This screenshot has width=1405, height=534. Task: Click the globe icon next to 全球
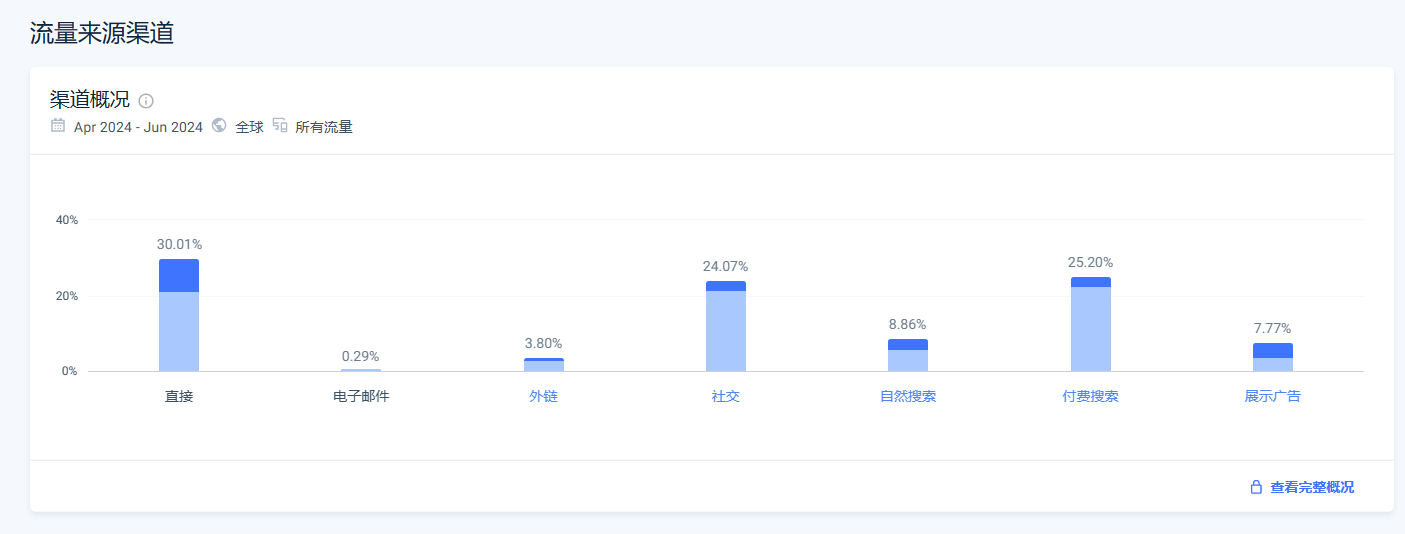(219, 126)
